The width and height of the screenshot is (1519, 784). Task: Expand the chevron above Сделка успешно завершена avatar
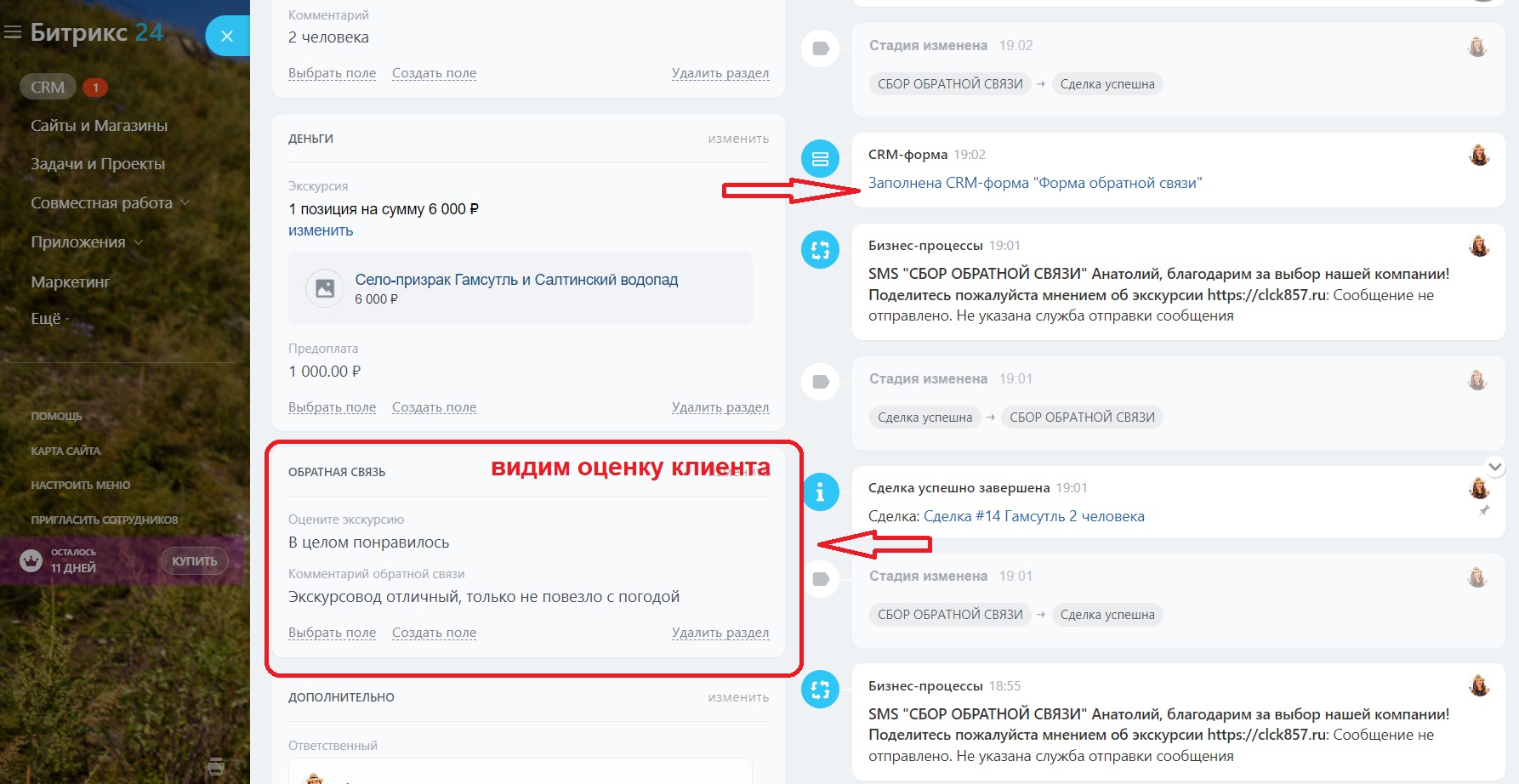coord(1495,467)
